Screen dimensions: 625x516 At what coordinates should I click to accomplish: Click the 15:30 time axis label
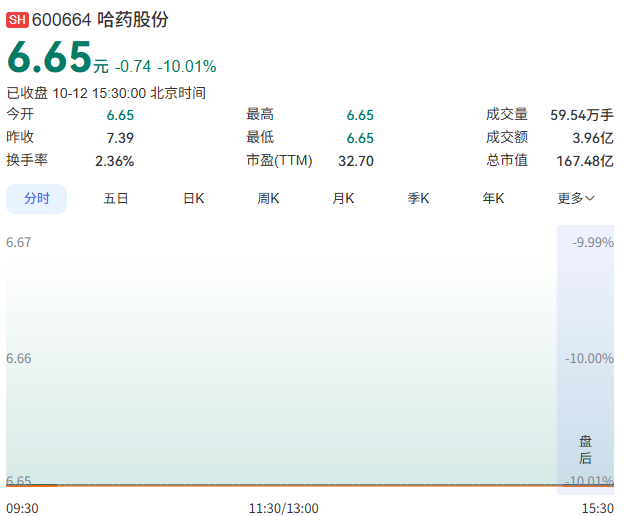[x=597, y=508]
